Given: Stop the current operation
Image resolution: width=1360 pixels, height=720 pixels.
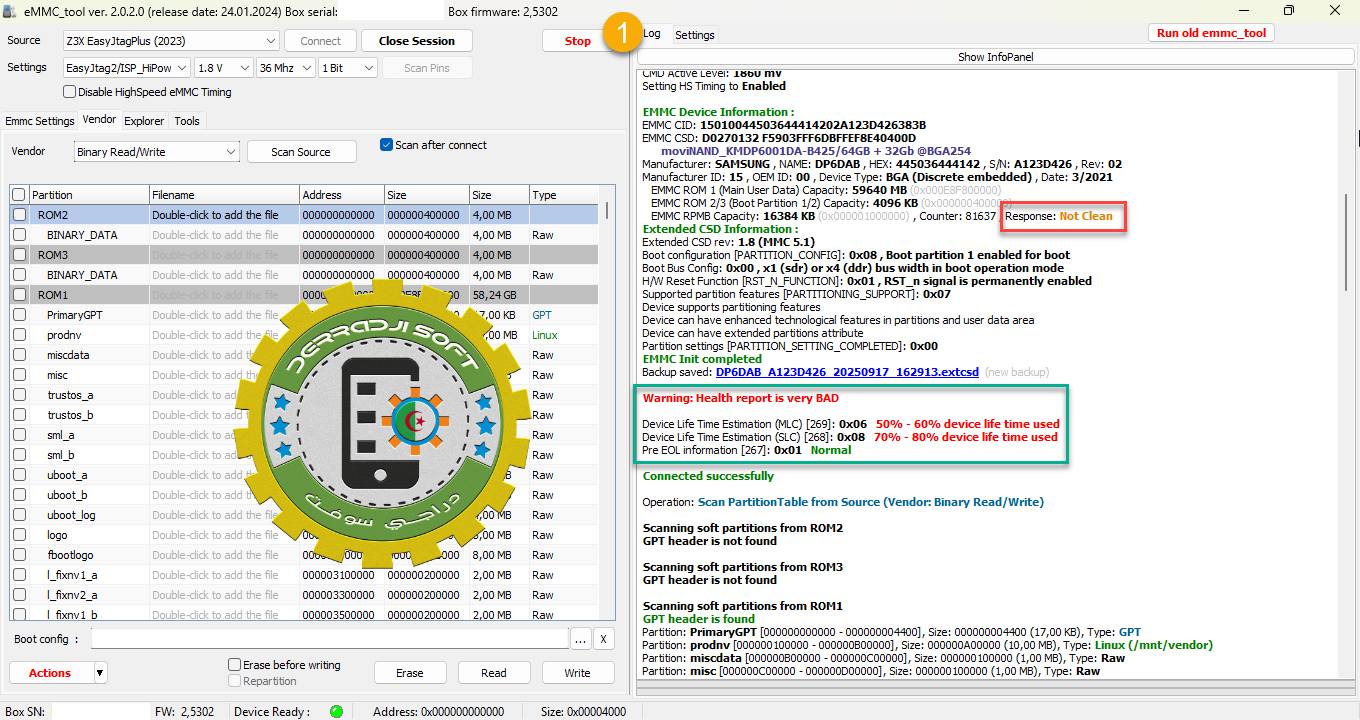Looking at the screenshot, I should 578,41.
